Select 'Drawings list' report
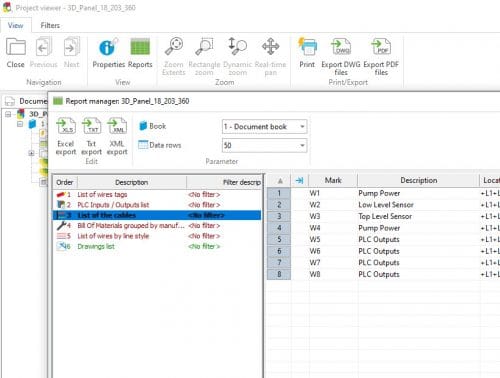The height and width of the screenshot is (378, 500). click(x=96, y=246)
